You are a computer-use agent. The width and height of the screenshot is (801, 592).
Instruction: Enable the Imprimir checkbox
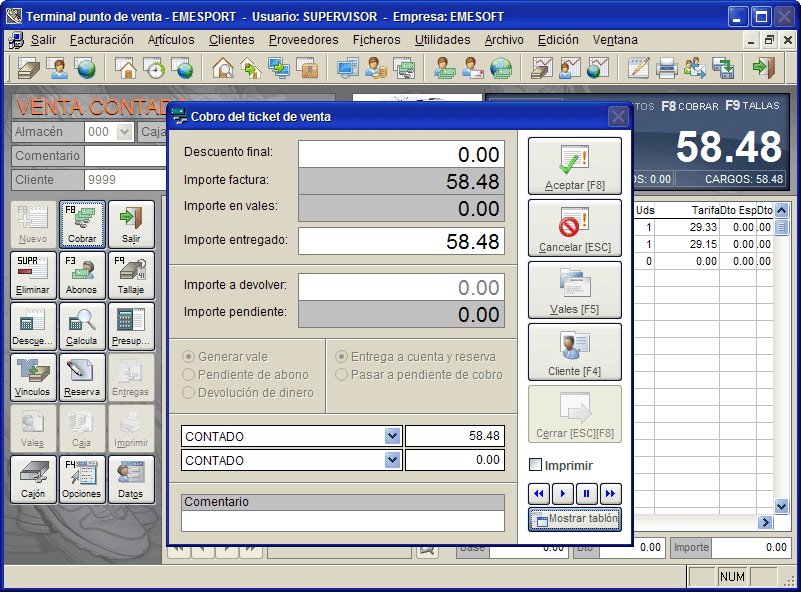pyautogui.click(x=535, y=465)
